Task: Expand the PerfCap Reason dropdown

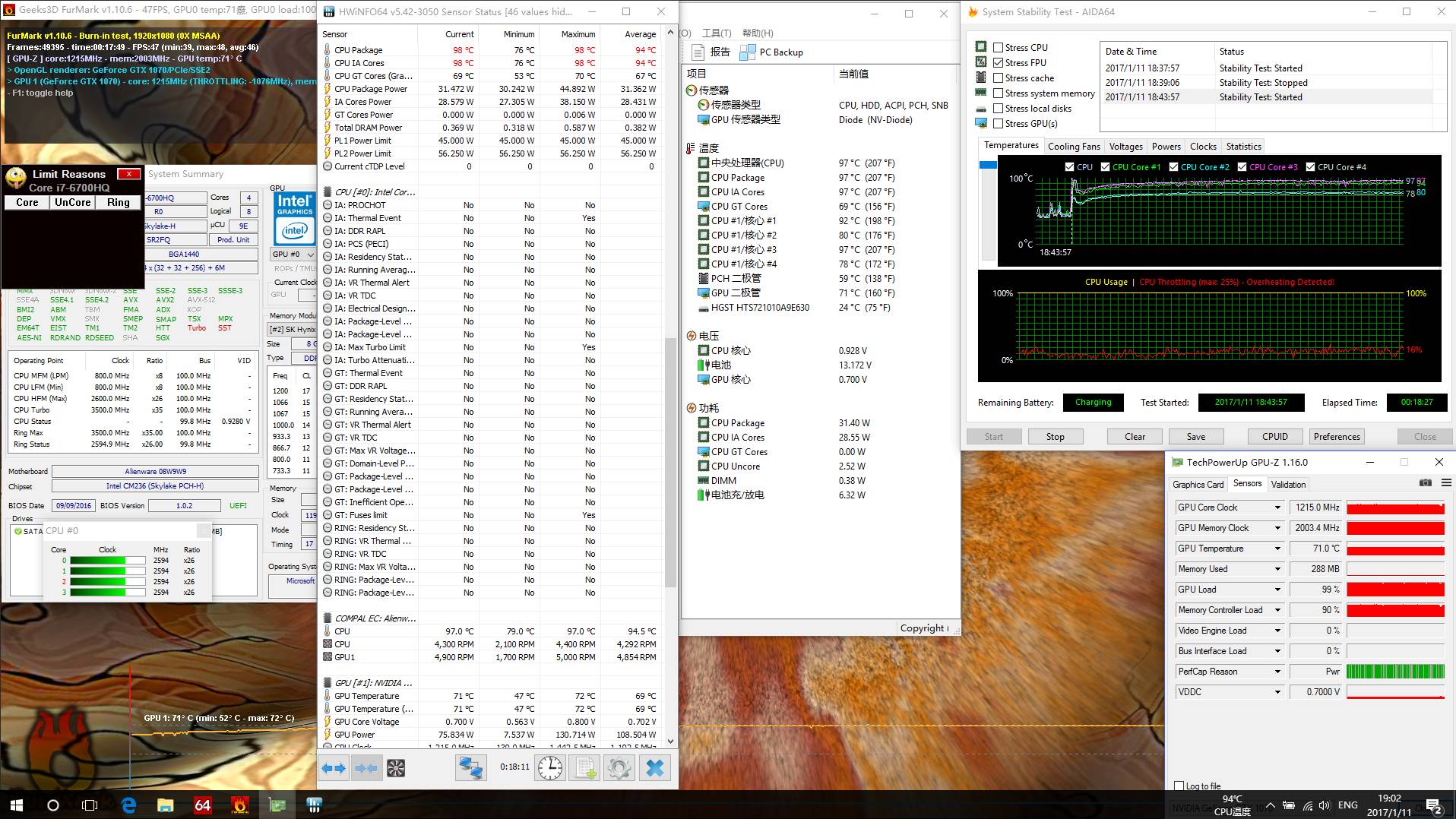Action: click(1277, 672)
